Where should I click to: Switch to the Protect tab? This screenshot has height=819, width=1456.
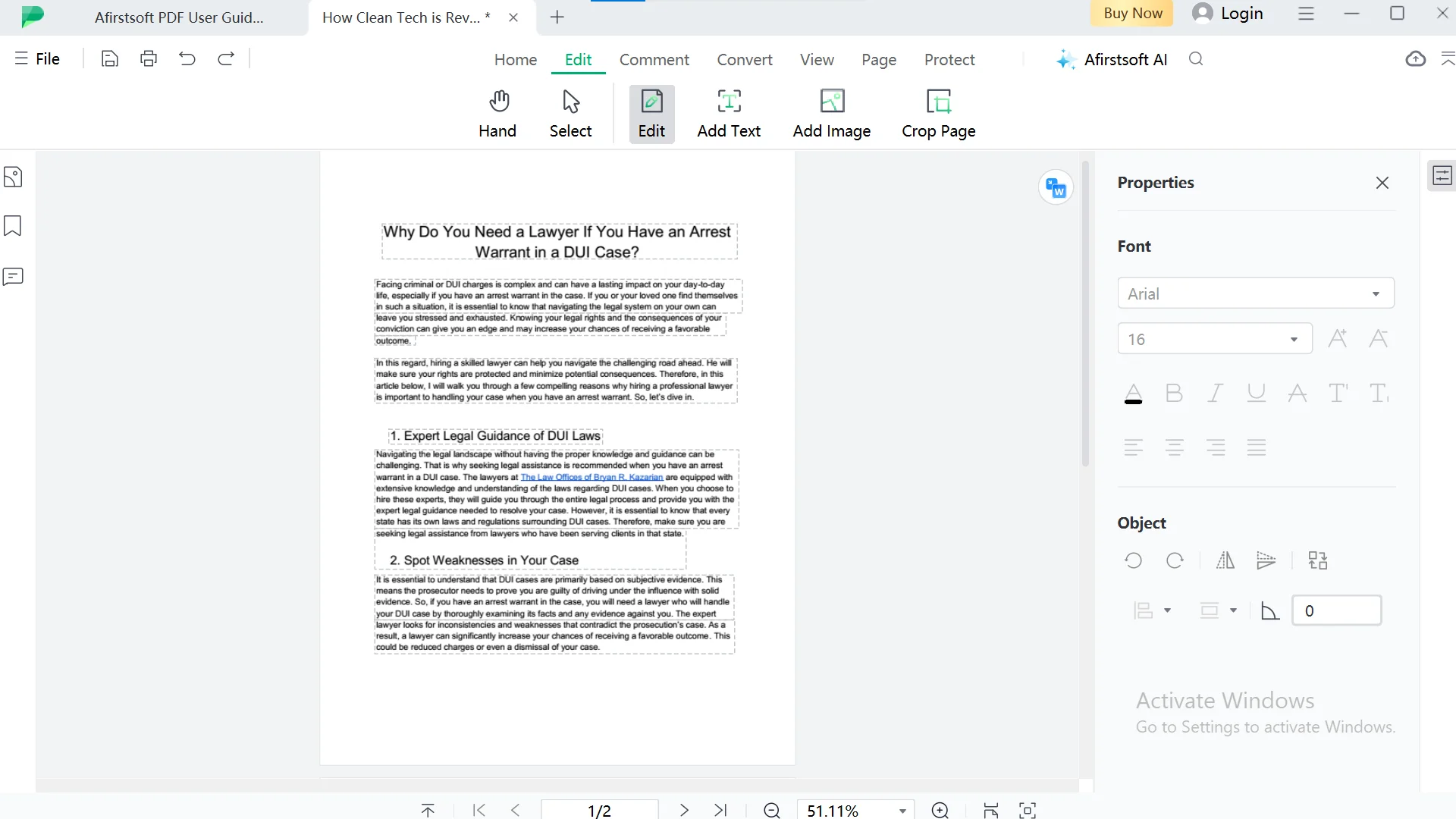pyautogui.click(x=949, y=59)
